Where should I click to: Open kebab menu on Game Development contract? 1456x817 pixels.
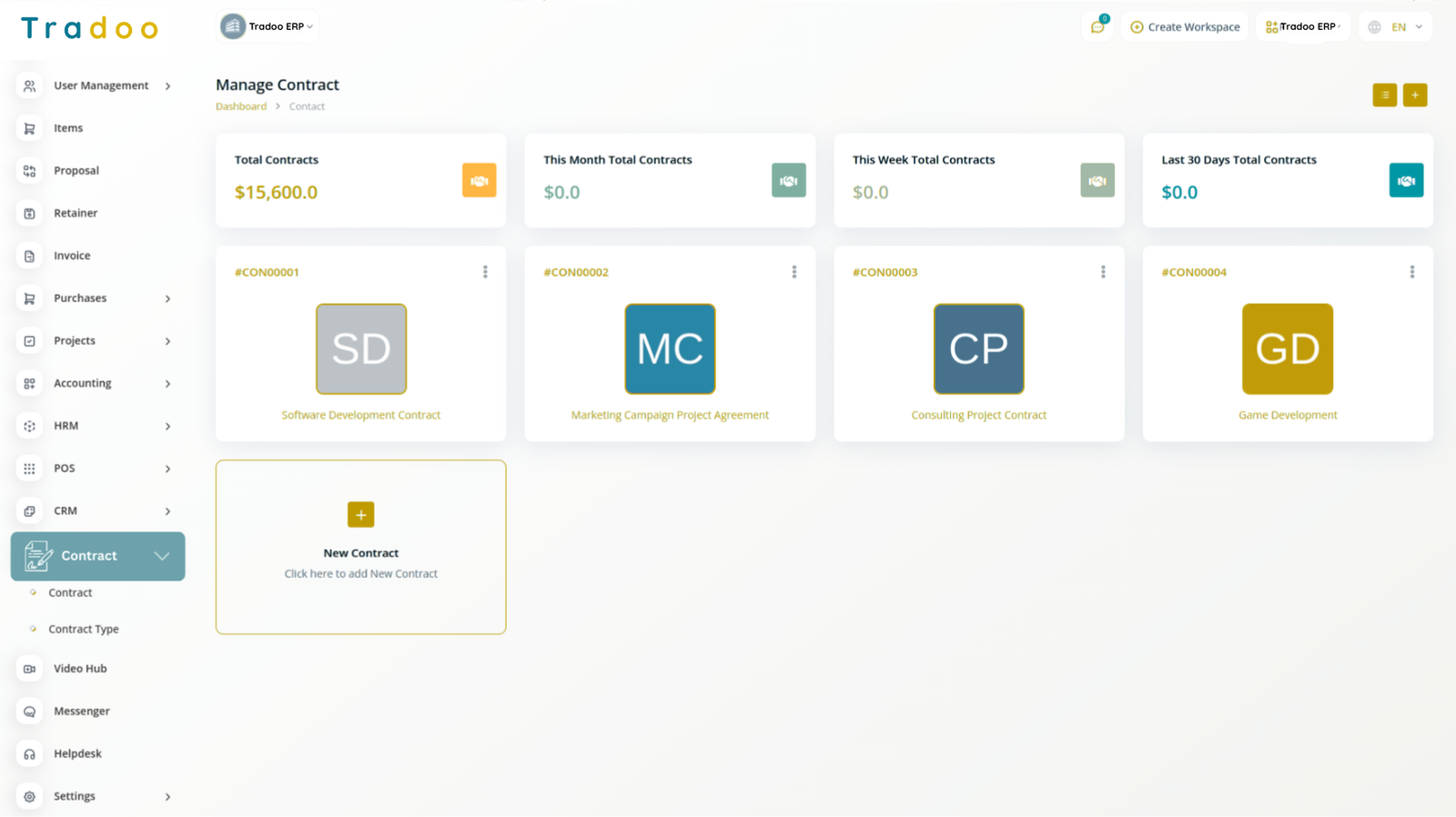[x=1411, y=272]
